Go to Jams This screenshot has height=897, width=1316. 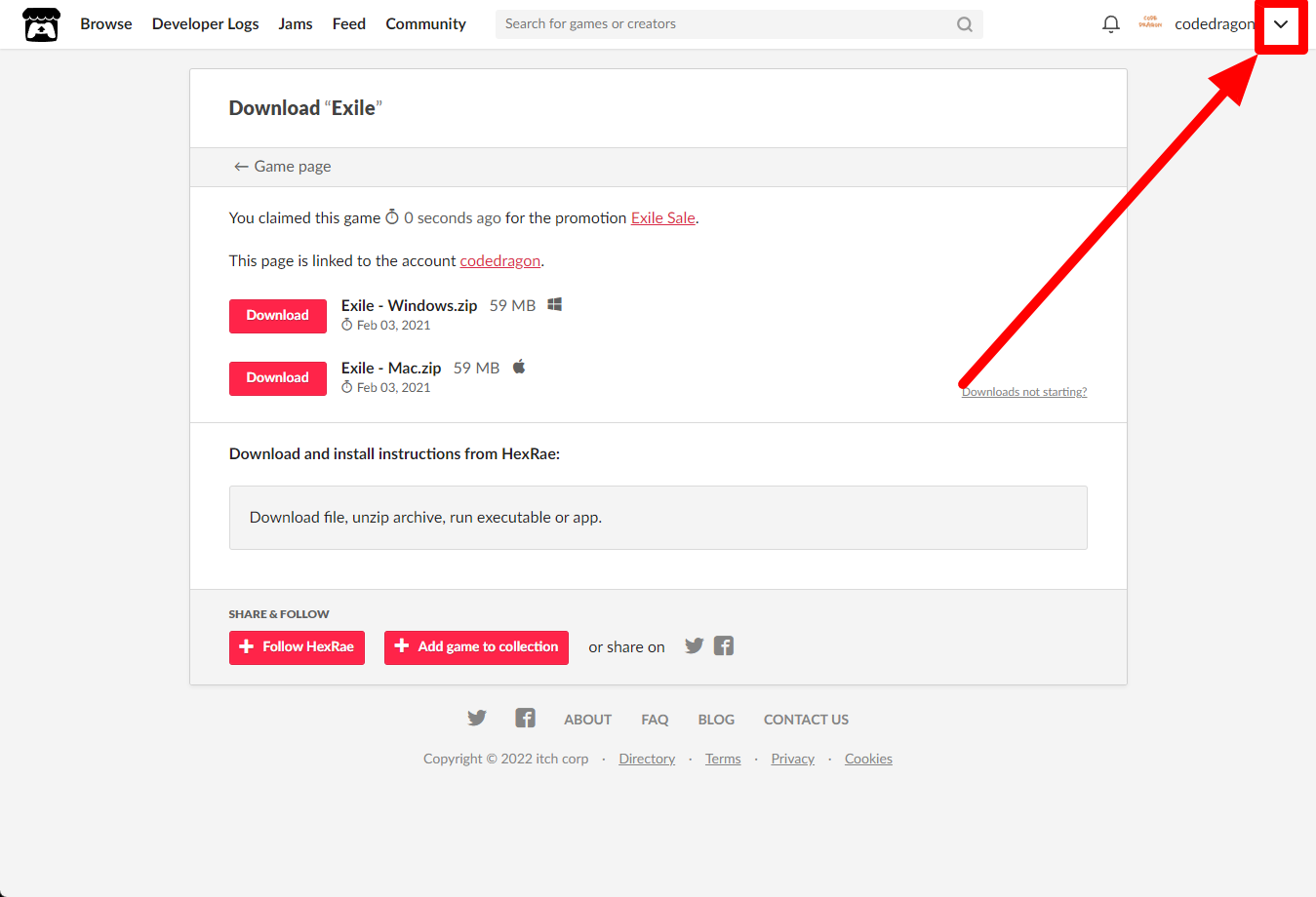tap(296, 24)
